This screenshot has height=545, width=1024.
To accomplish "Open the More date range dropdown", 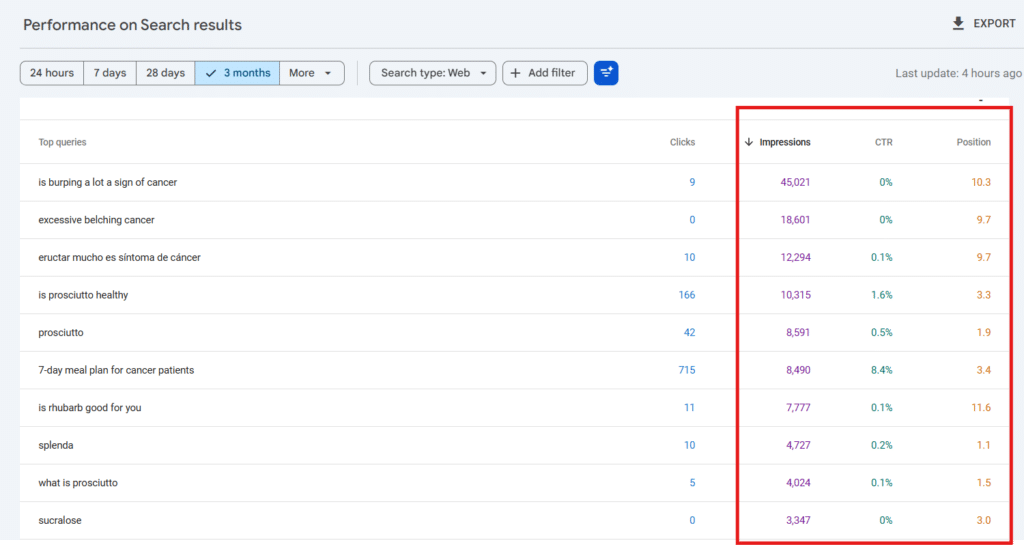I will 312,73.
